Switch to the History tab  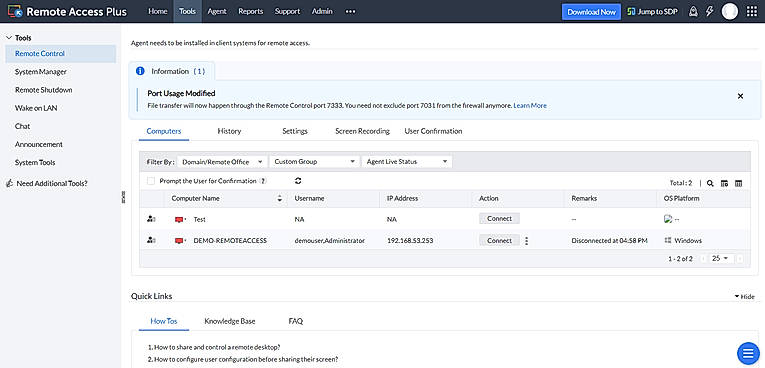tap(229, 131)
